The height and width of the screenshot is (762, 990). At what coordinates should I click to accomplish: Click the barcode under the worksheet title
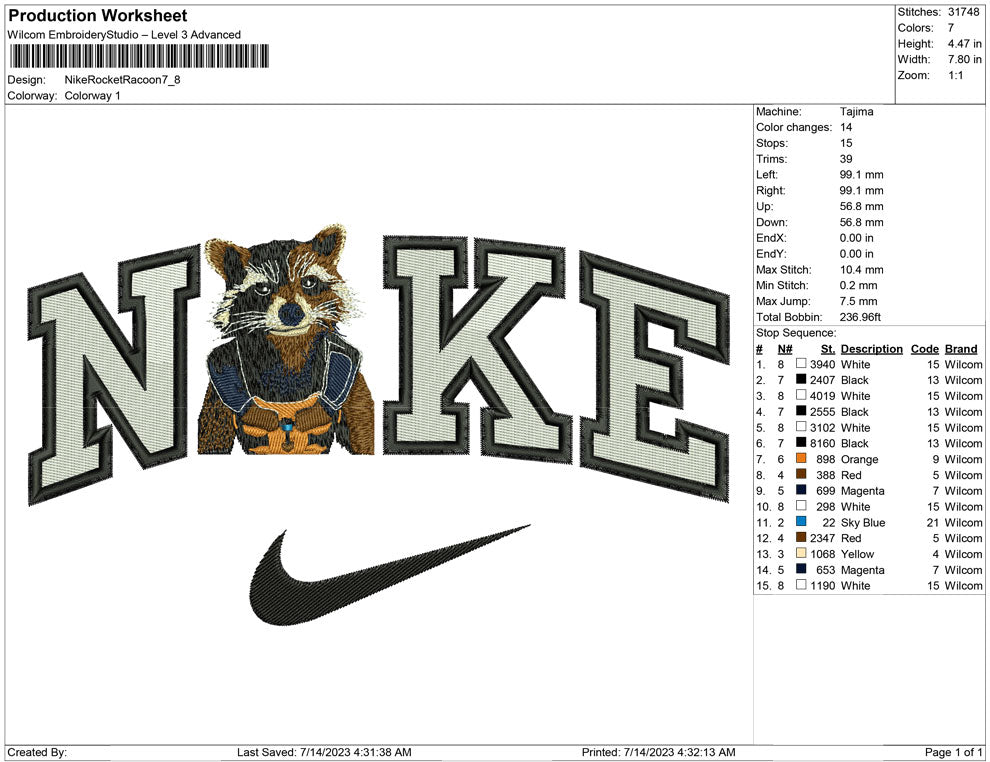point(139,56)
